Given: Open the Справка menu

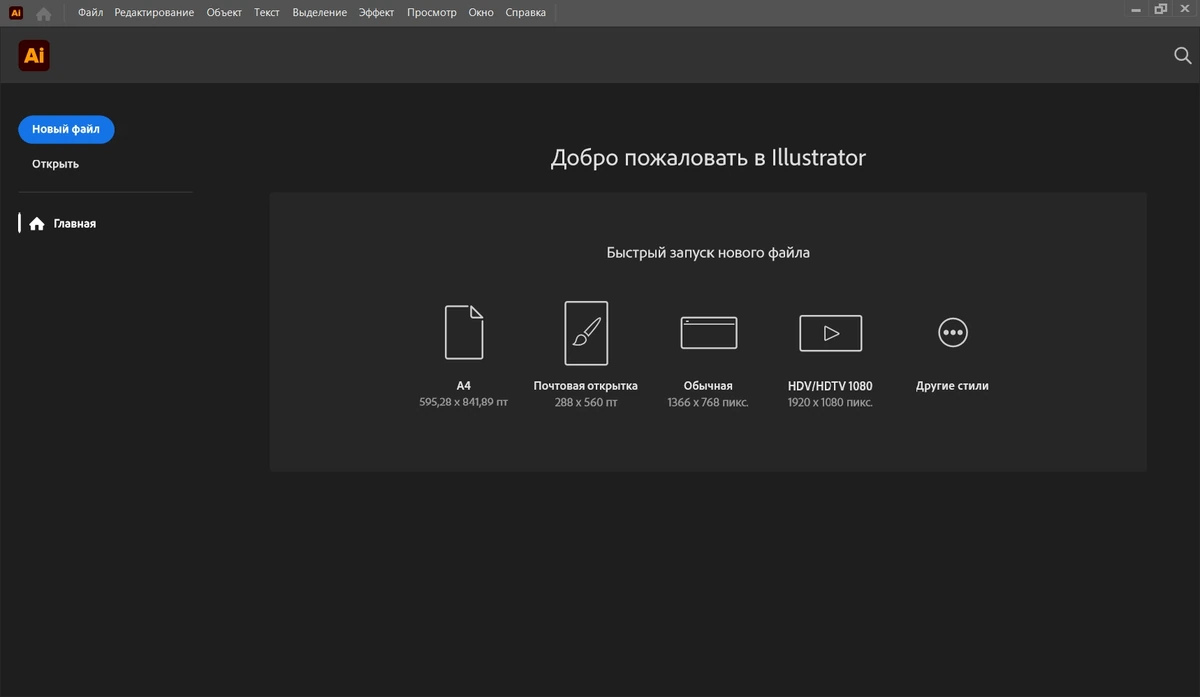Looking at the screenshot, I should pos(526,13).
